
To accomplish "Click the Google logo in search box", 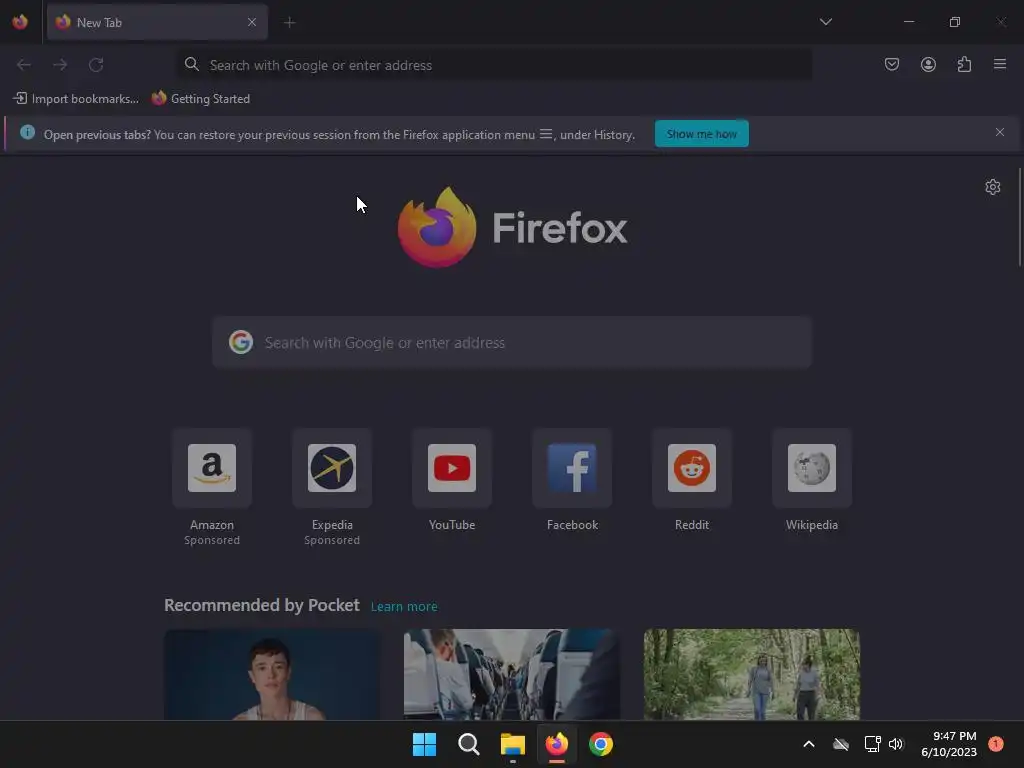I will tap(241, 342).
